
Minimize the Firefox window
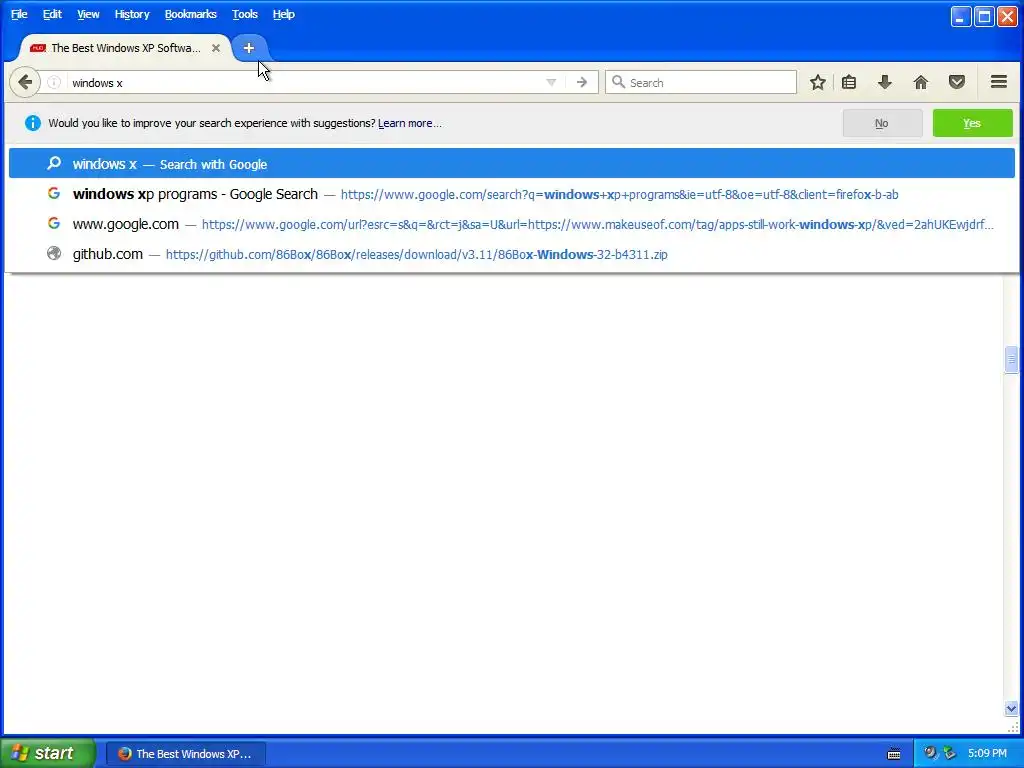960,16
